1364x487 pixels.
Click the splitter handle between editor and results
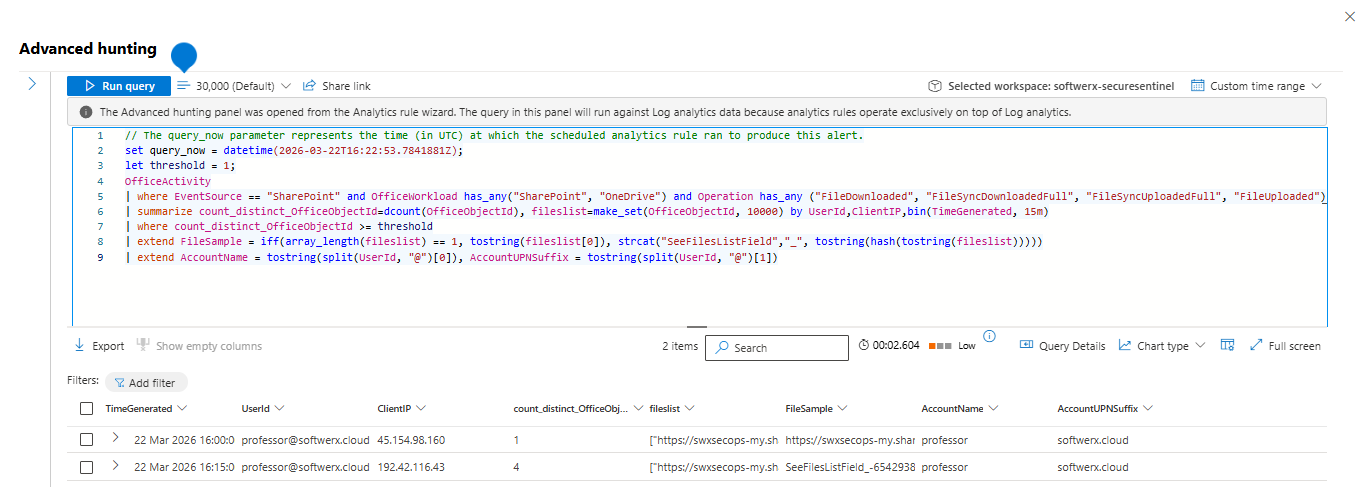[697, 326]
